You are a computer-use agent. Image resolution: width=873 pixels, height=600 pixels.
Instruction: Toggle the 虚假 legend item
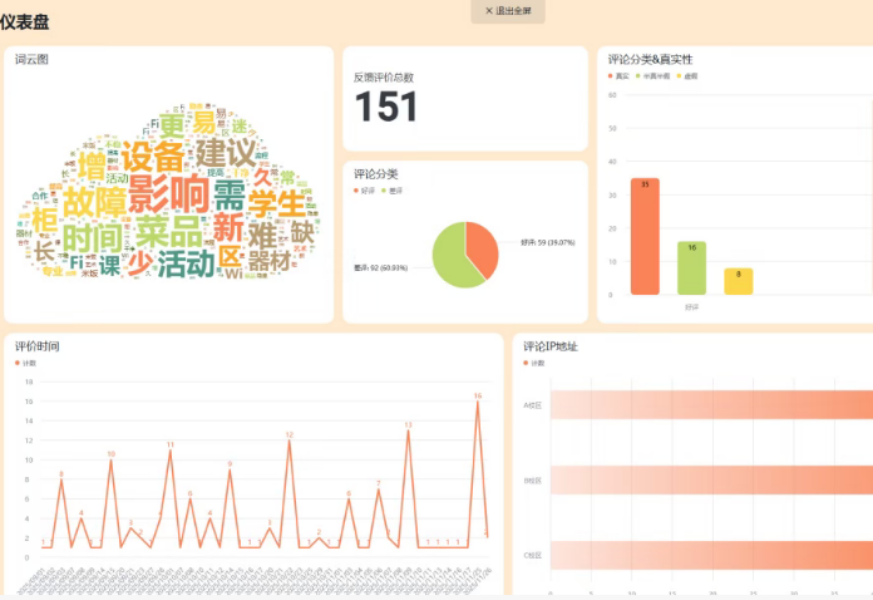(689, 76)
